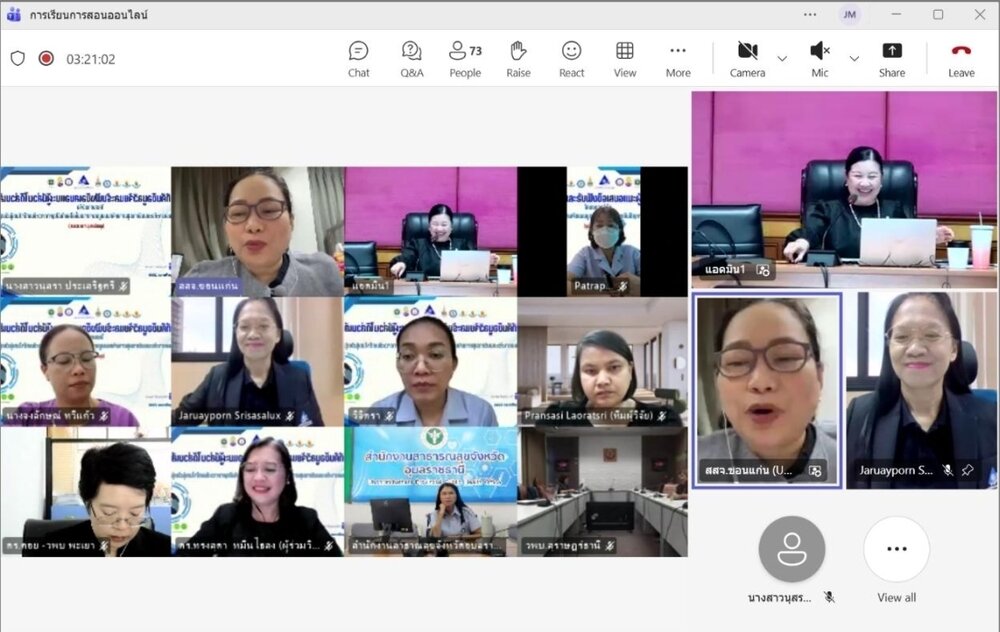Select Jaruayporn Srisasalux video tile in grid
This screenshot has width=1000, height=632.
pyautogui.click(x=257, y=361)
